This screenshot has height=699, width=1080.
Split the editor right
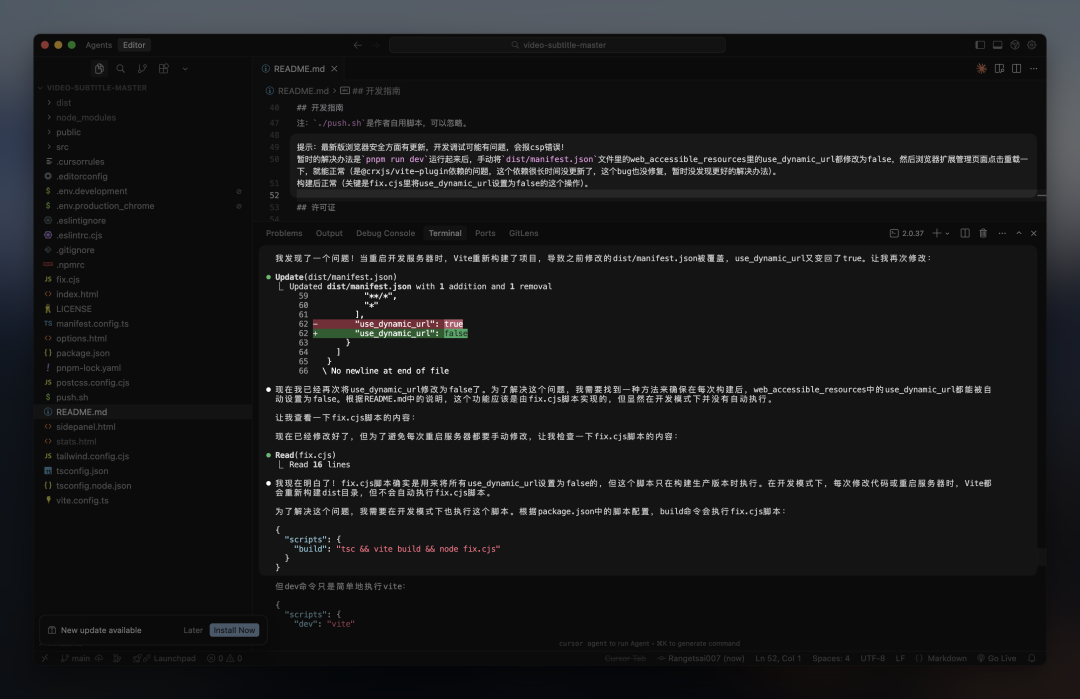coord(1017,68)
